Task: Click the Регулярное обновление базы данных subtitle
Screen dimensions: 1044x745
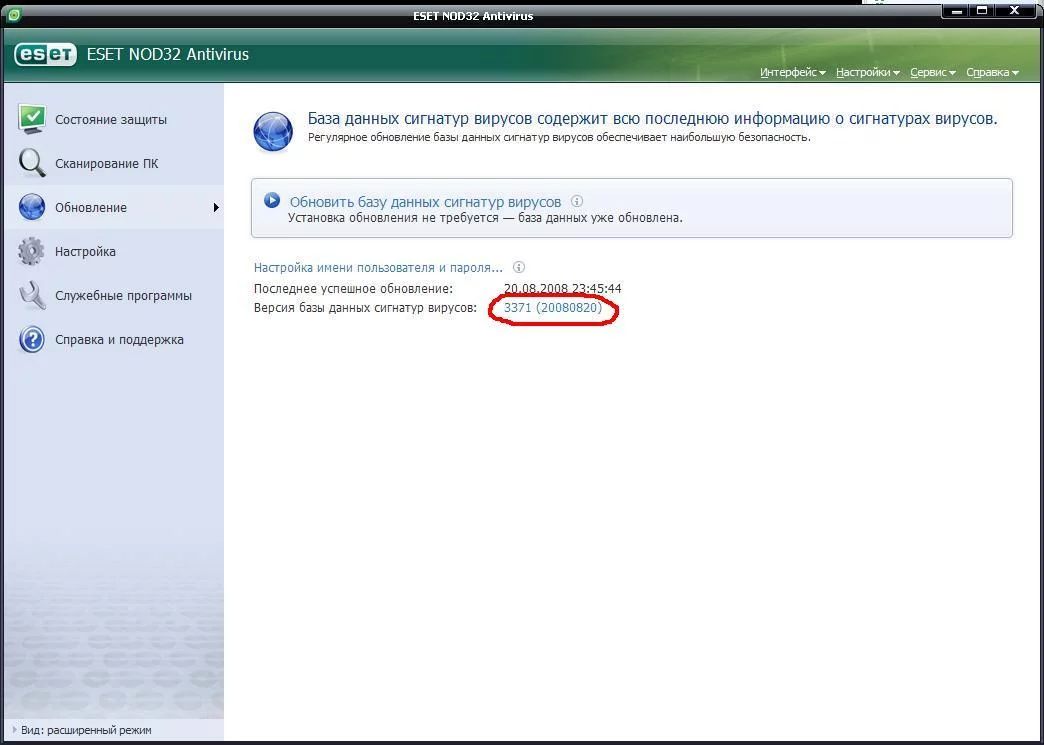Action: pyautogui.click(x=559, y=138)
